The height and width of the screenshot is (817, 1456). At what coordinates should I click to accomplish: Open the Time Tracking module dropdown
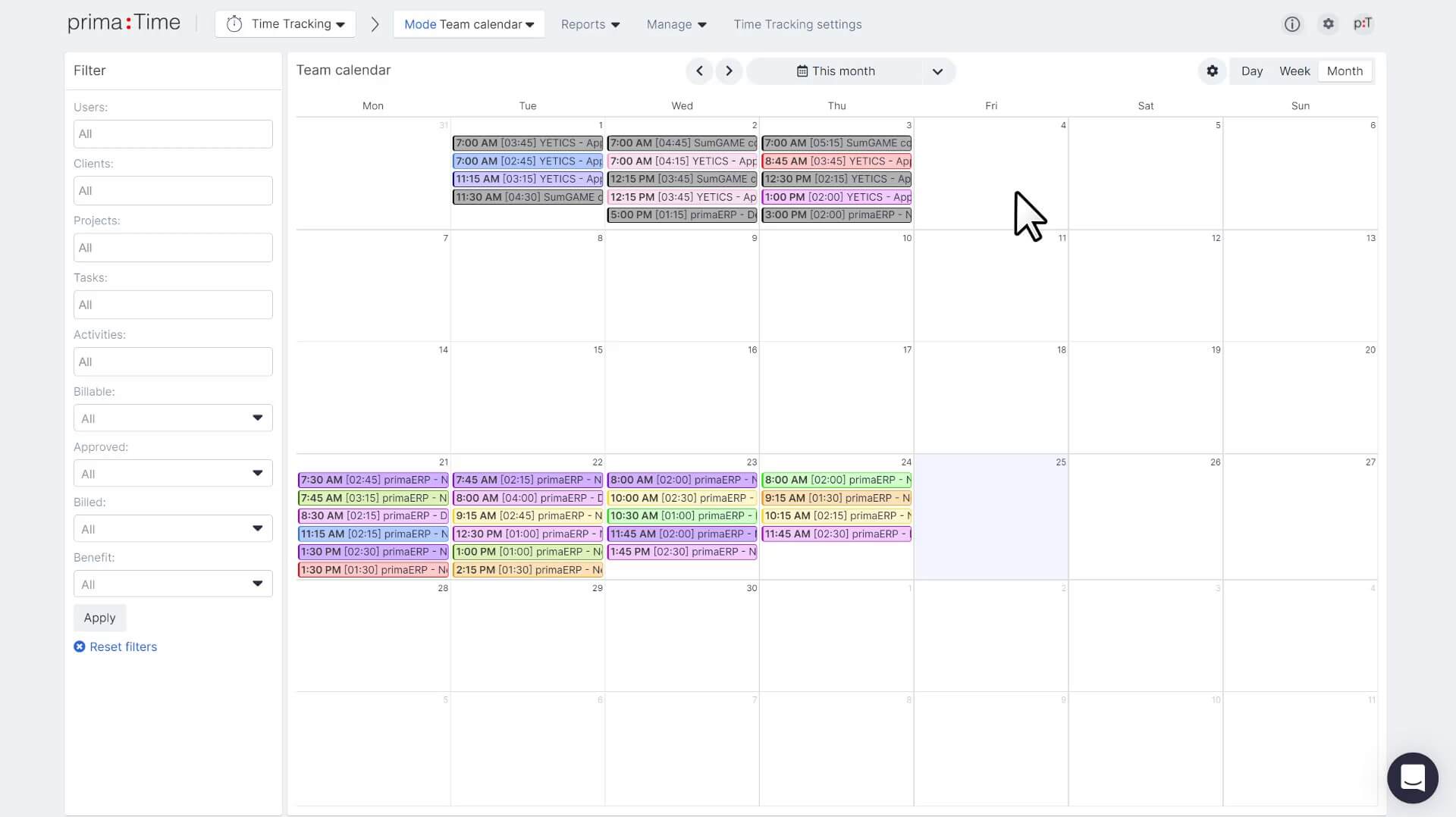pos(286,24)
